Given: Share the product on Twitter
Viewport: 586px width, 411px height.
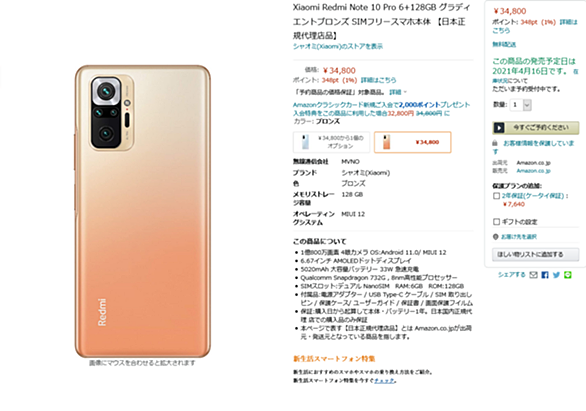Looking at the screenshot, I should point(556,275).
